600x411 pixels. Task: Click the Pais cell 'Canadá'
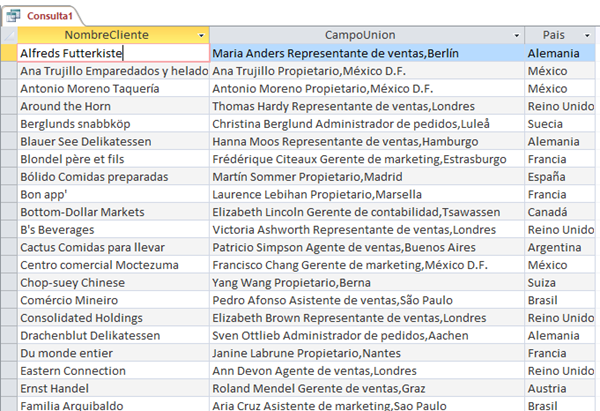560,212
